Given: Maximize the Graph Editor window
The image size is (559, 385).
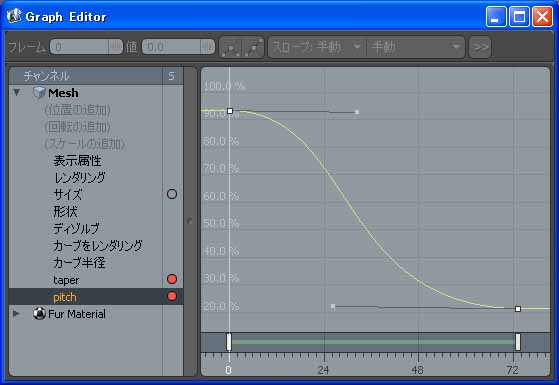Looking at the screenshot, I should point(519,16).
